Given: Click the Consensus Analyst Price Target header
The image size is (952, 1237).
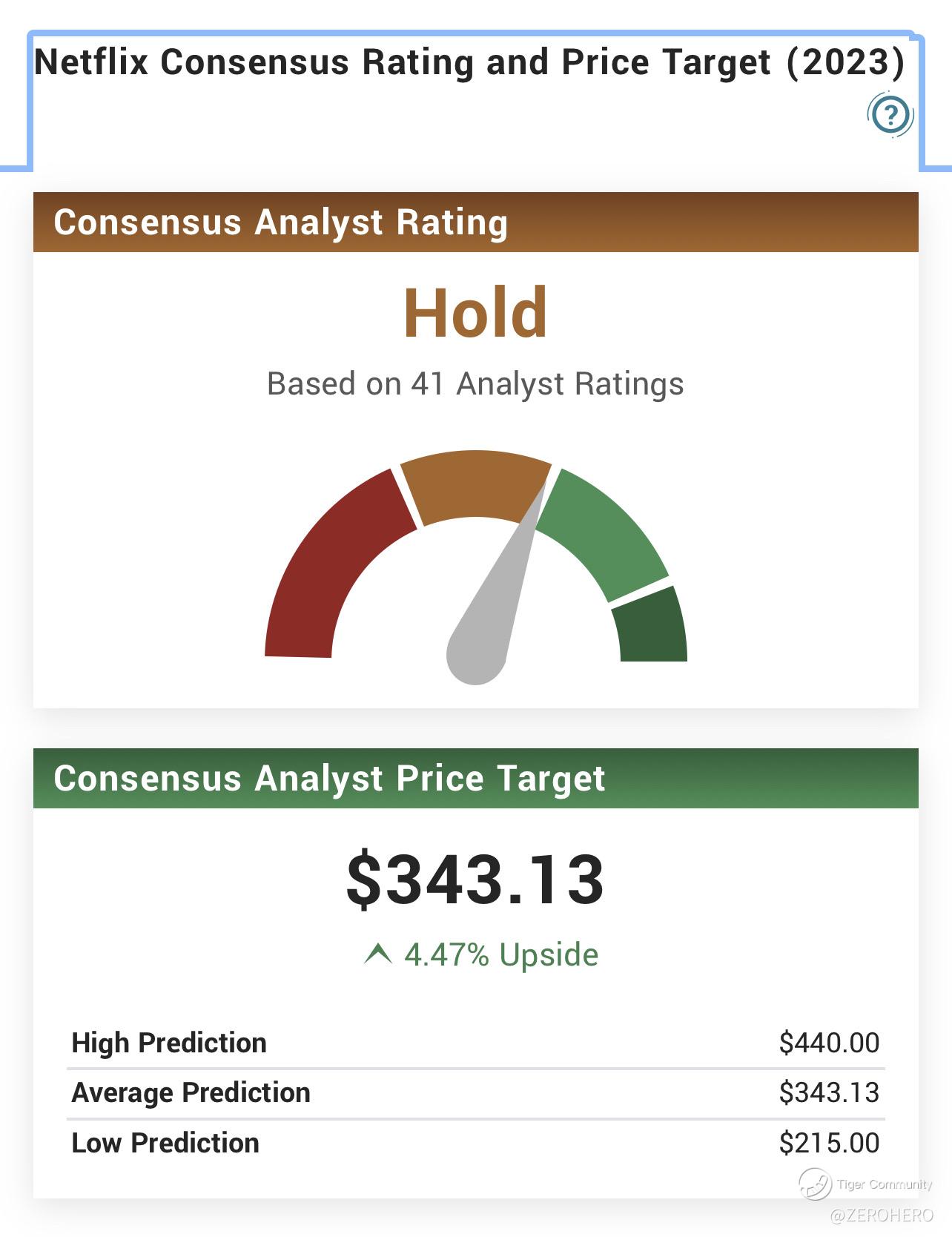Looking at the screenshot, I should click(329, 779).
